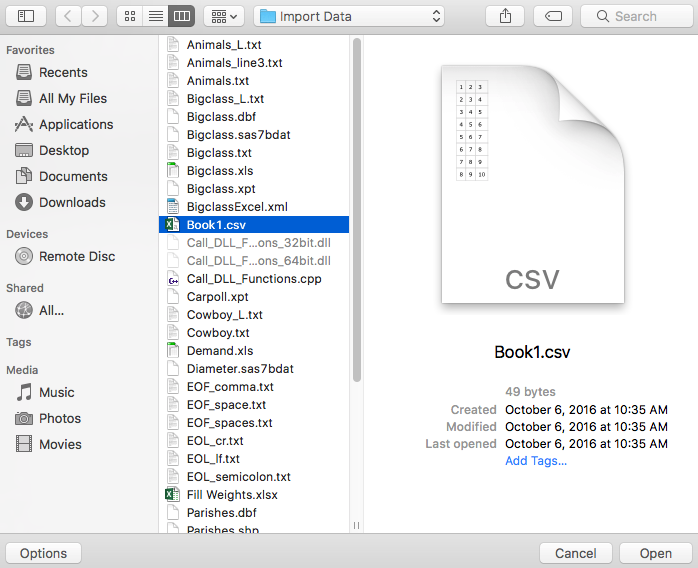Select the file Cowboy.txt
Viewport: 698px width, 568px height.
coord(254,333)
